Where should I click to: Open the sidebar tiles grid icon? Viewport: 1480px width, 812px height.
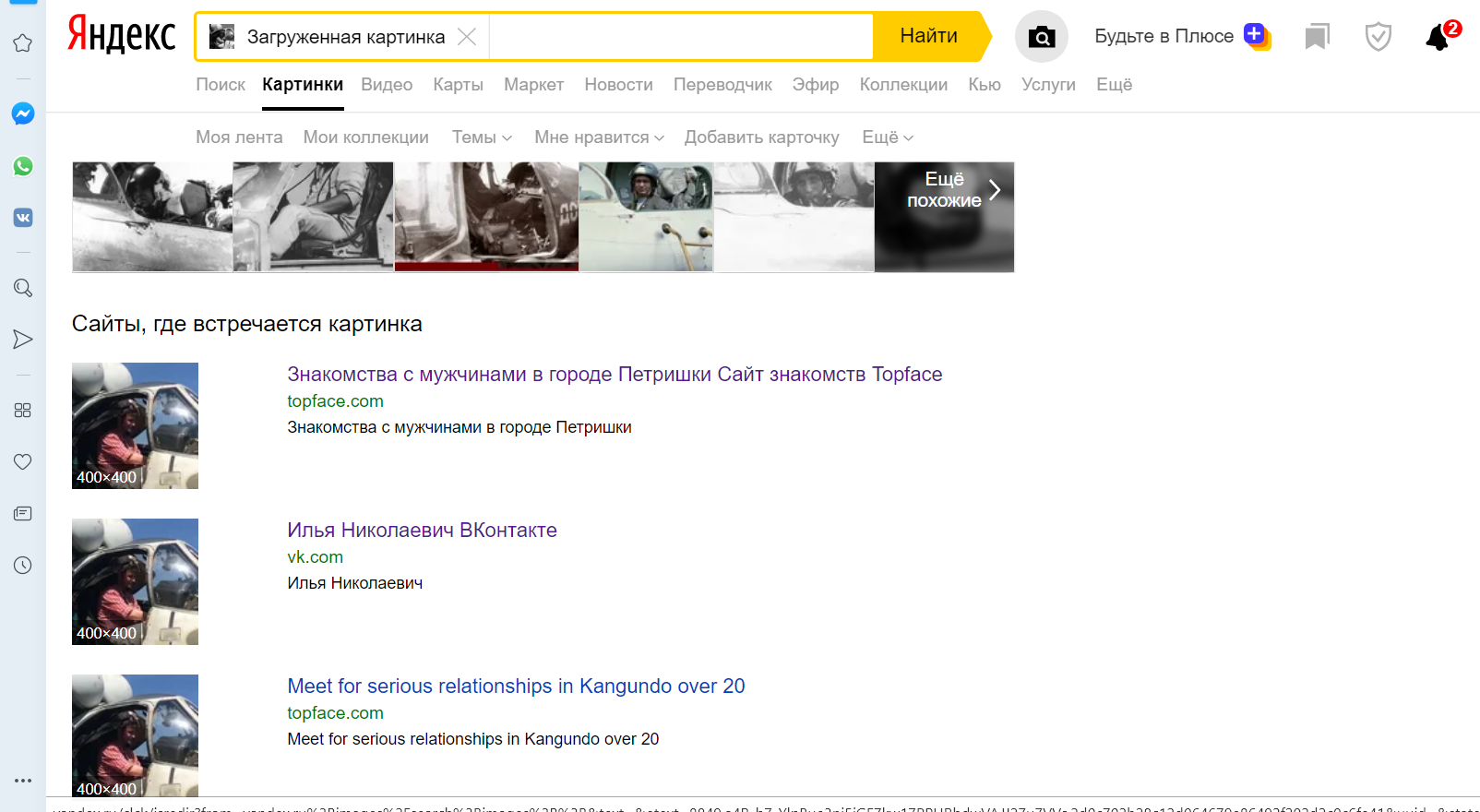point(23,410)
